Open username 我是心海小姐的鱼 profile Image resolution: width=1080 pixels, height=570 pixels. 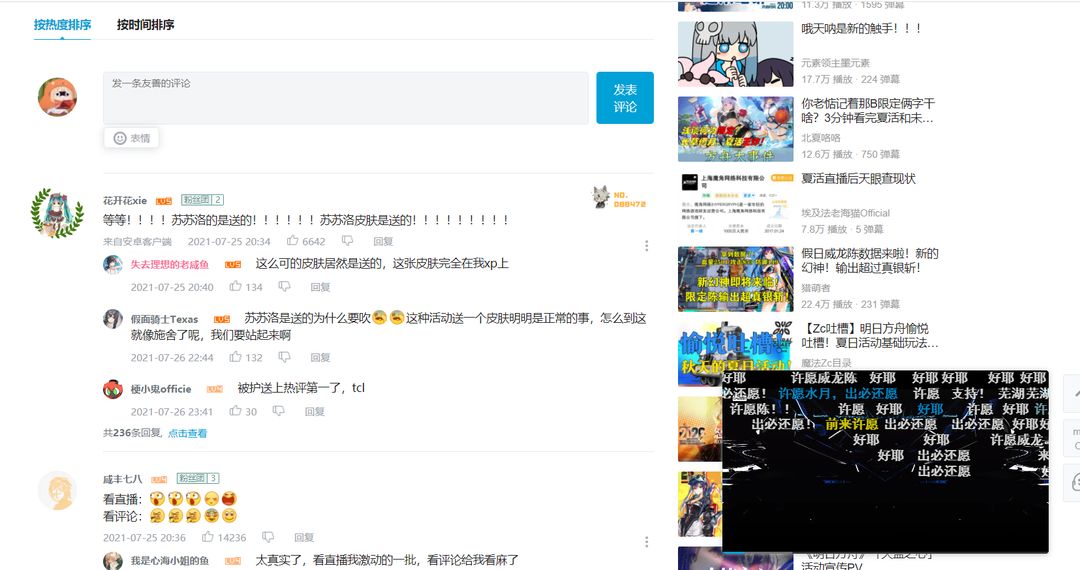[170, 560]
